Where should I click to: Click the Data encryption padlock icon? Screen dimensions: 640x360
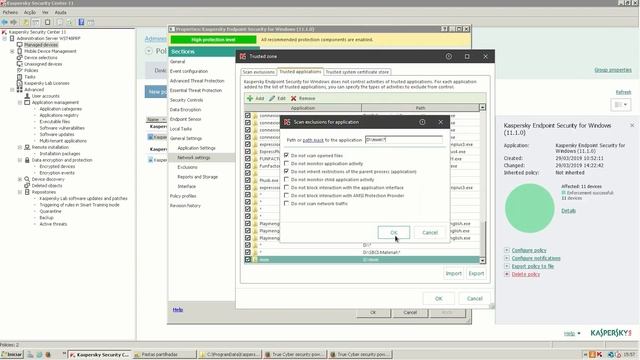(x=27, y=160)
